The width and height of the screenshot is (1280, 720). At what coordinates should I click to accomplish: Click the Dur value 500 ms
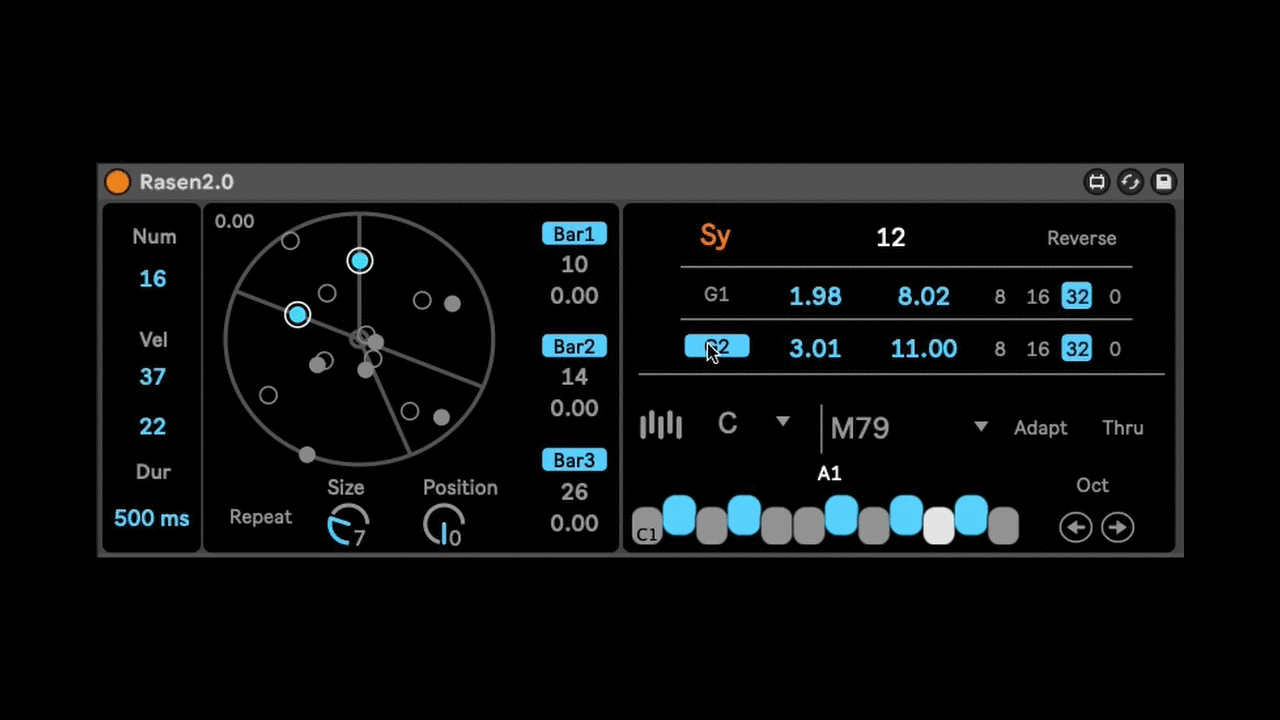click(152, 518)
